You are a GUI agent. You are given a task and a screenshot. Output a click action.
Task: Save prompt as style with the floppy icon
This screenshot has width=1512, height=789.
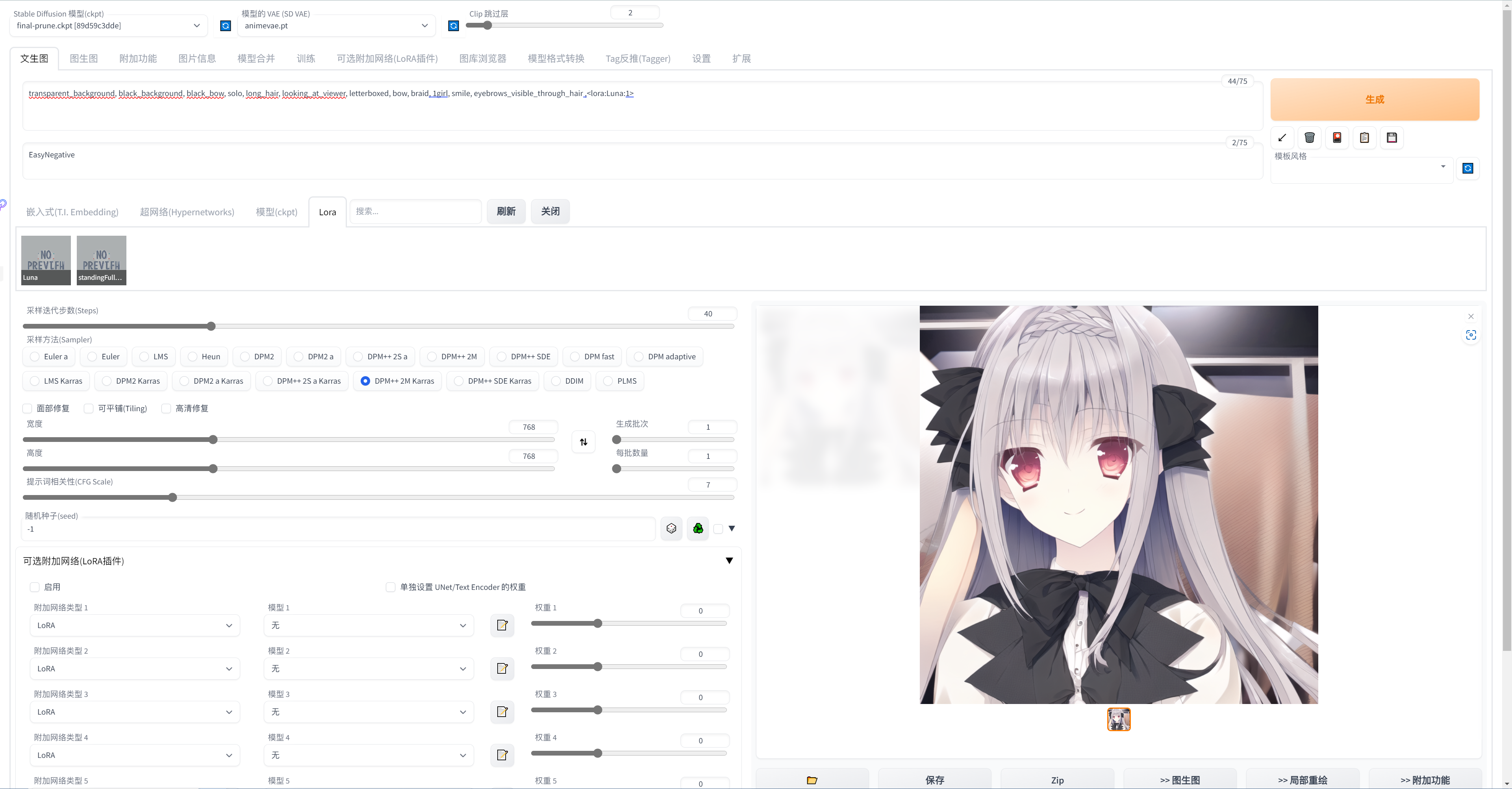[1392, 138]
